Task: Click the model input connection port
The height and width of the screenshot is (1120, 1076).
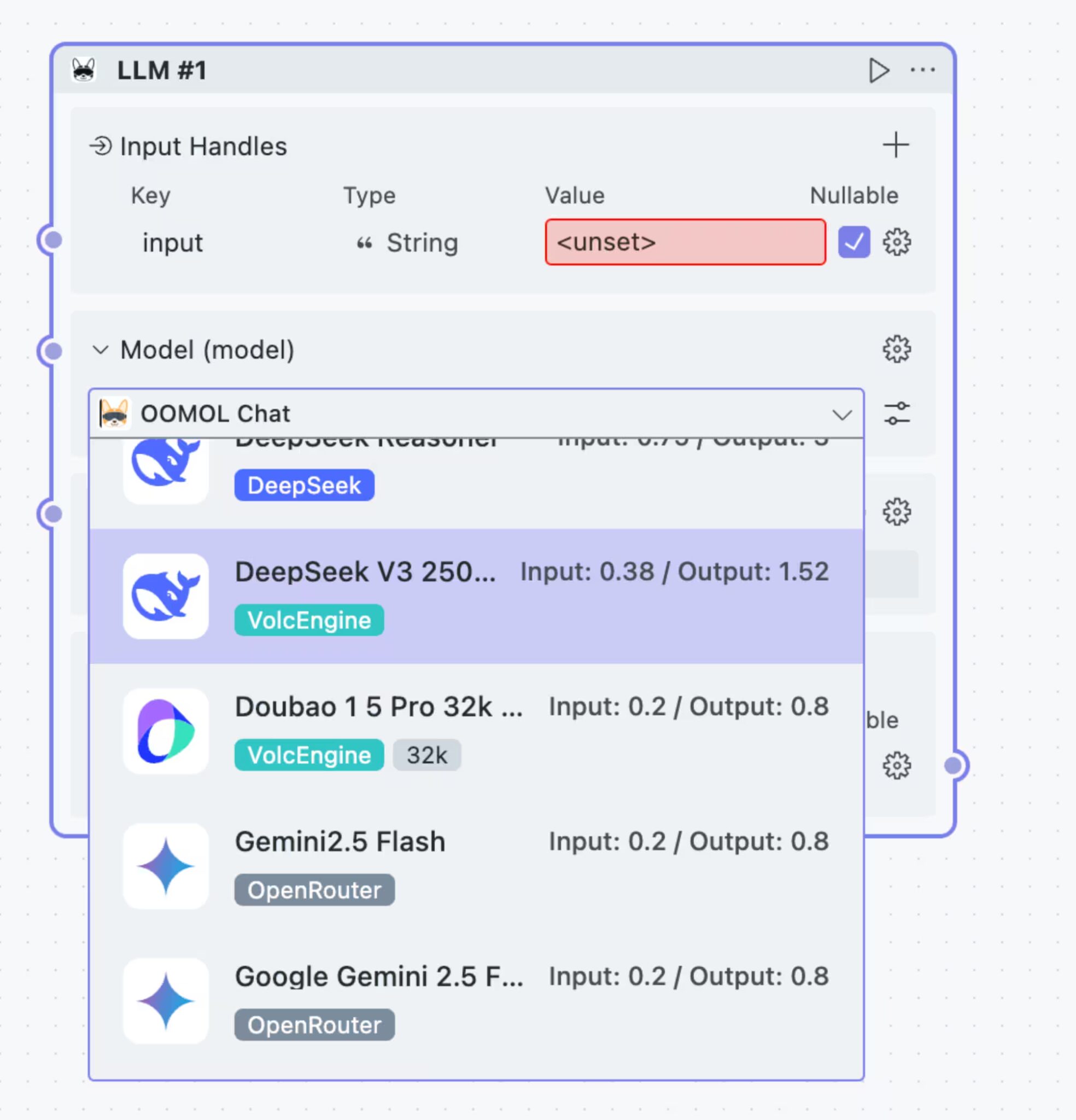Action: point(53,351)
